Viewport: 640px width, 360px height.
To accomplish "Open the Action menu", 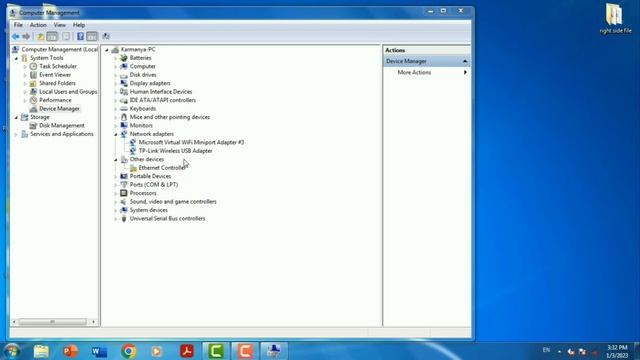I will [x=38, y=25].
